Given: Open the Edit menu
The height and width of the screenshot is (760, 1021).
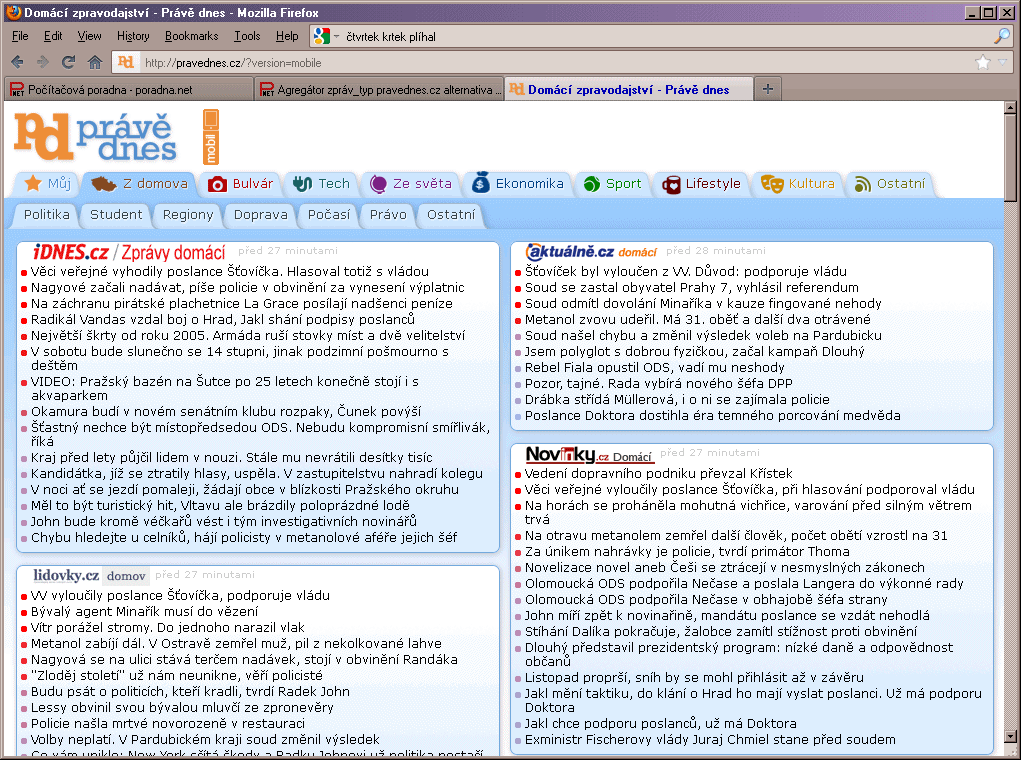Looking at the screenshot, I should point(53,36).
